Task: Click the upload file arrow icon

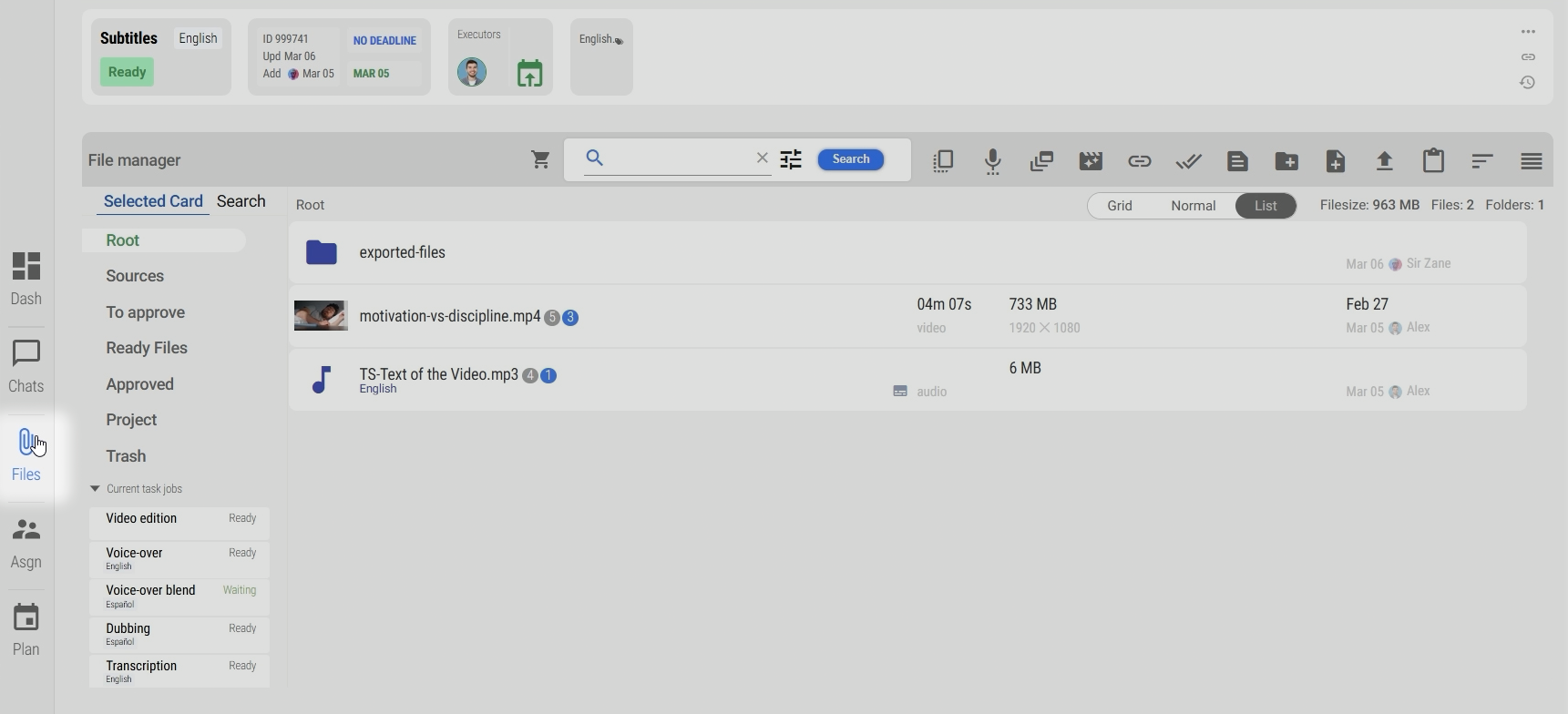Action: 1384,161
